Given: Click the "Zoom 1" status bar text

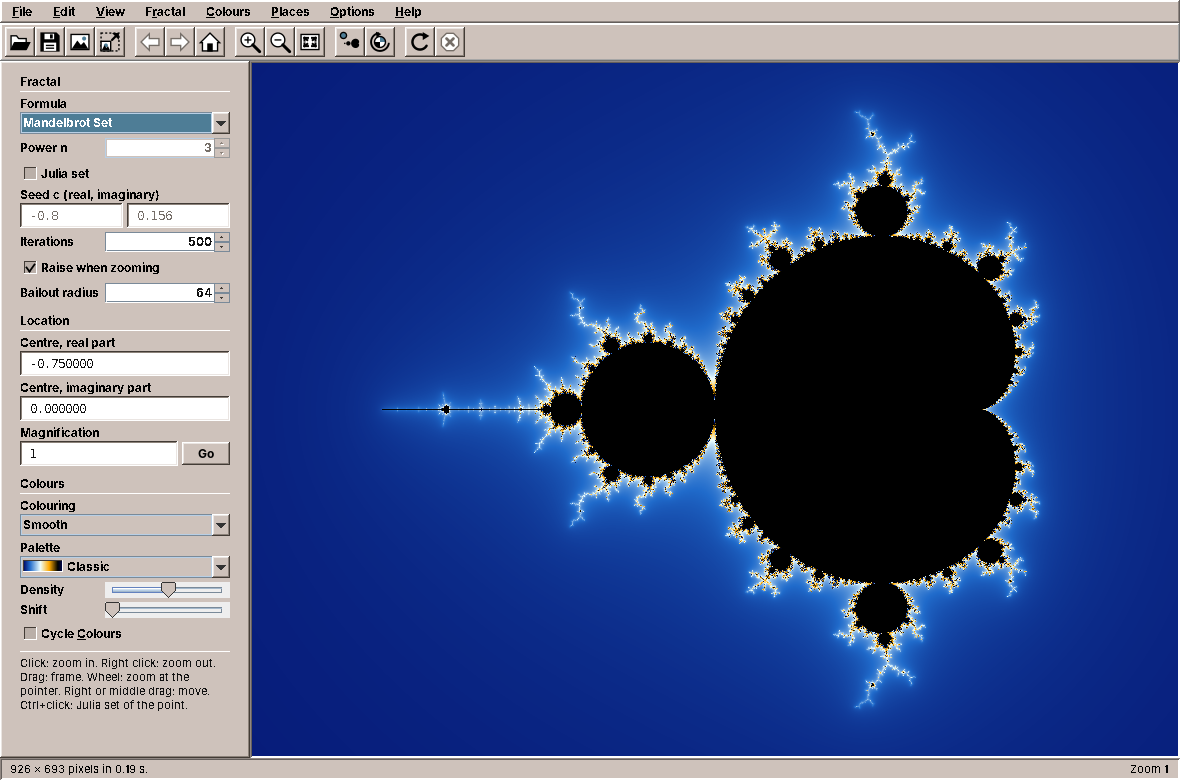Looking at the screenshot, I should click(1149, 769).
